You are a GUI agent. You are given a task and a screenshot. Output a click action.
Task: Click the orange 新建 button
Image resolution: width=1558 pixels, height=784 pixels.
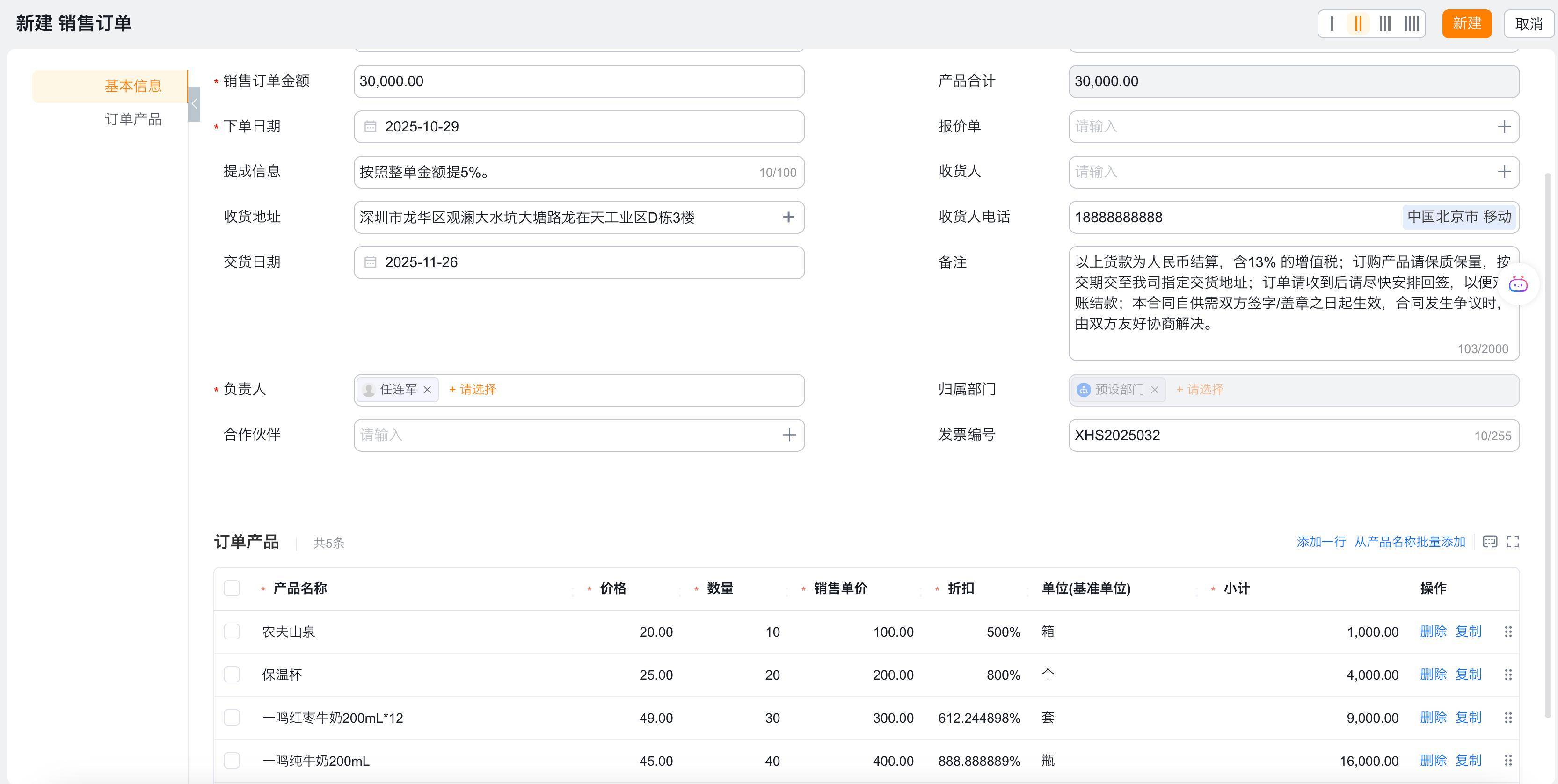1467,23
